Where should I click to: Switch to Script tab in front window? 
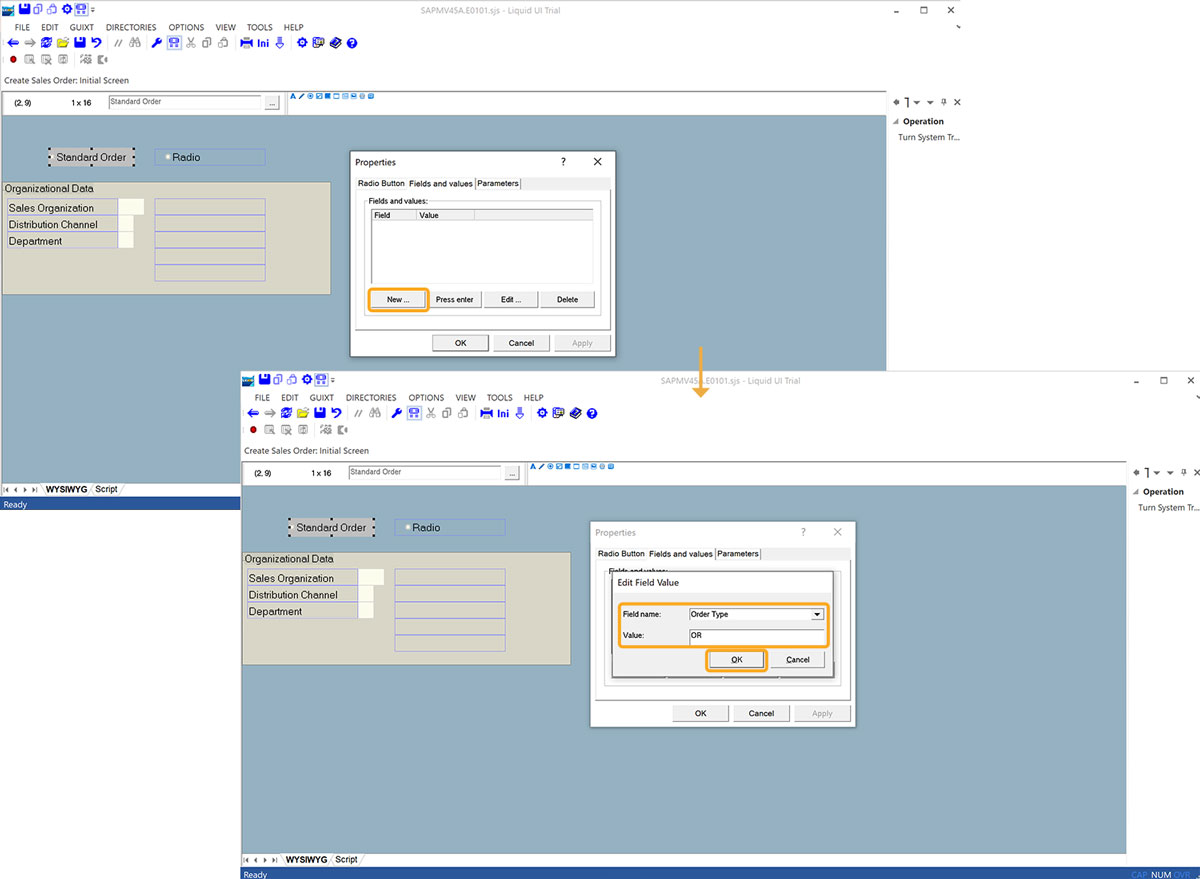pyautogui.click(x=346, y=859)
